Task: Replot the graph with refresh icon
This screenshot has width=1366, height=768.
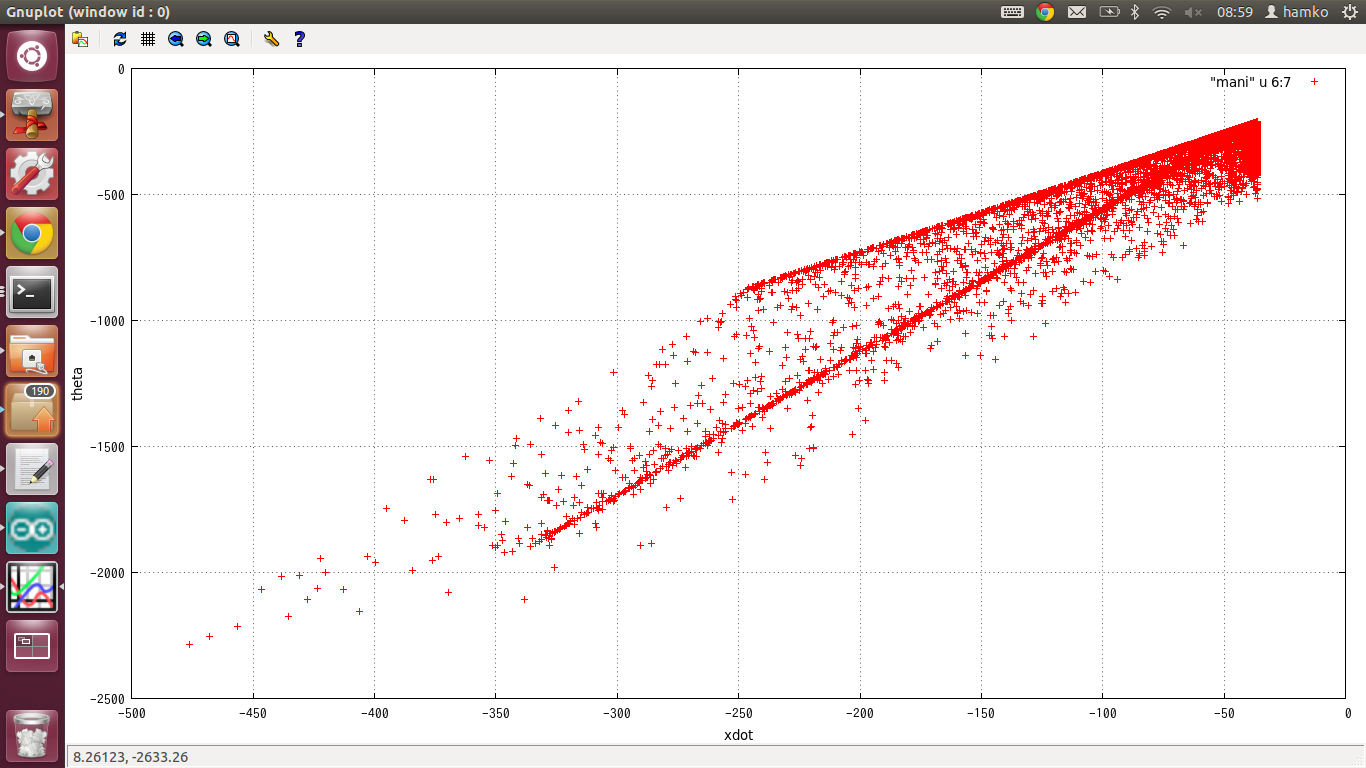Action: click(x=120, y=39)
